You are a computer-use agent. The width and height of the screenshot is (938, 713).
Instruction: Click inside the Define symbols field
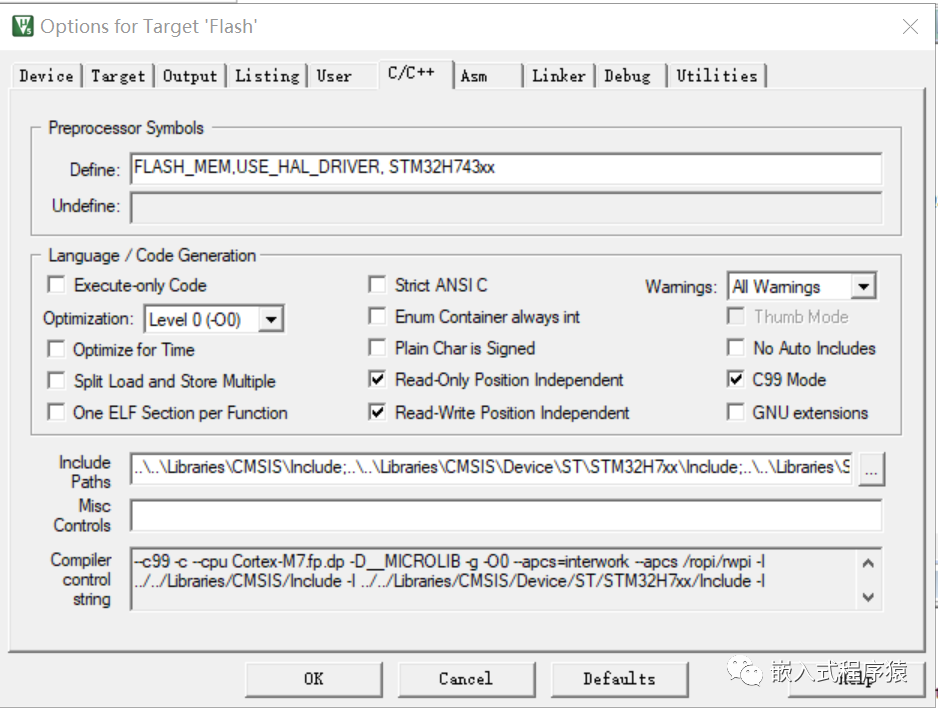[400, 169]
